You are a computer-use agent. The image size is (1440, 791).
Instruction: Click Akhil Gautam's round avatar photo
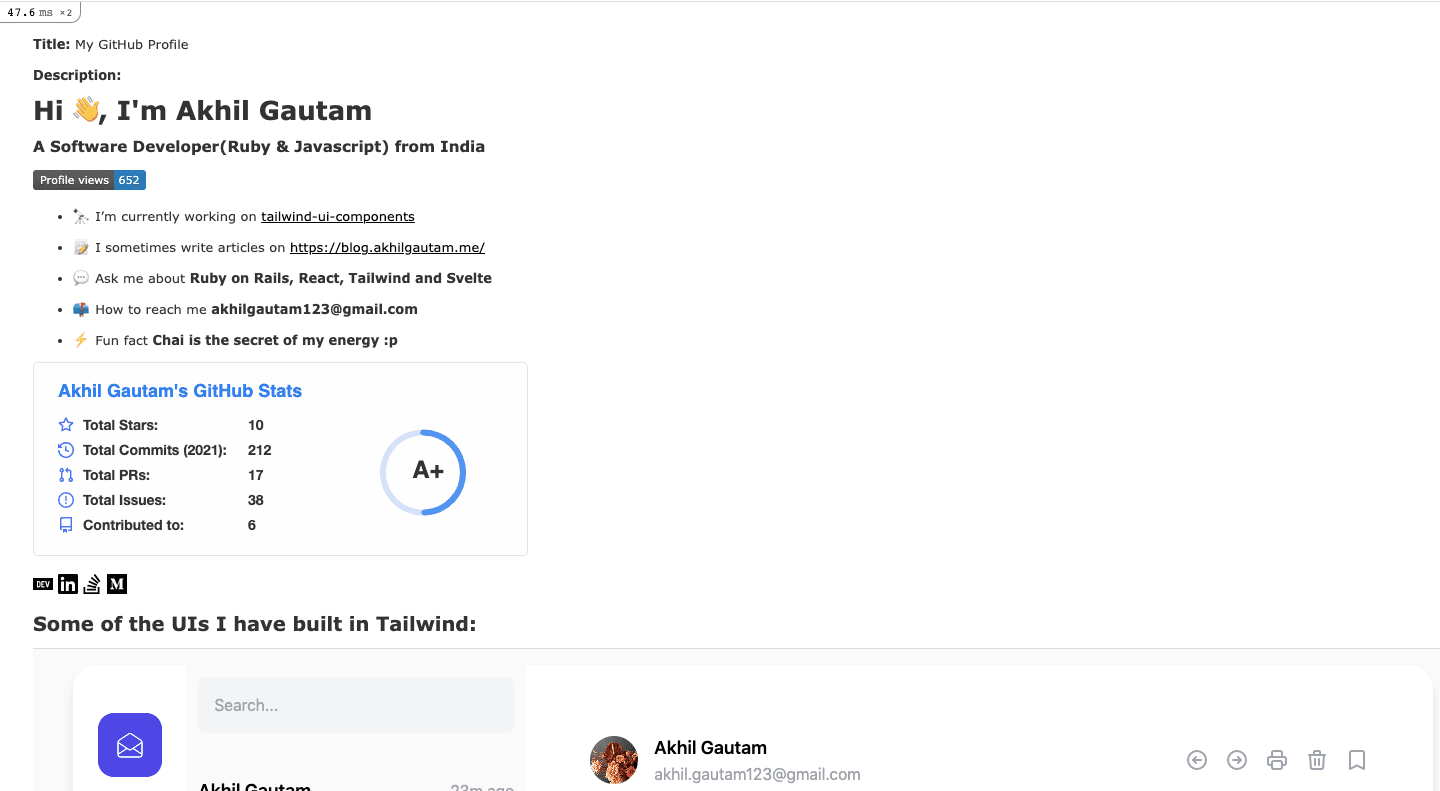click(614, 760)
